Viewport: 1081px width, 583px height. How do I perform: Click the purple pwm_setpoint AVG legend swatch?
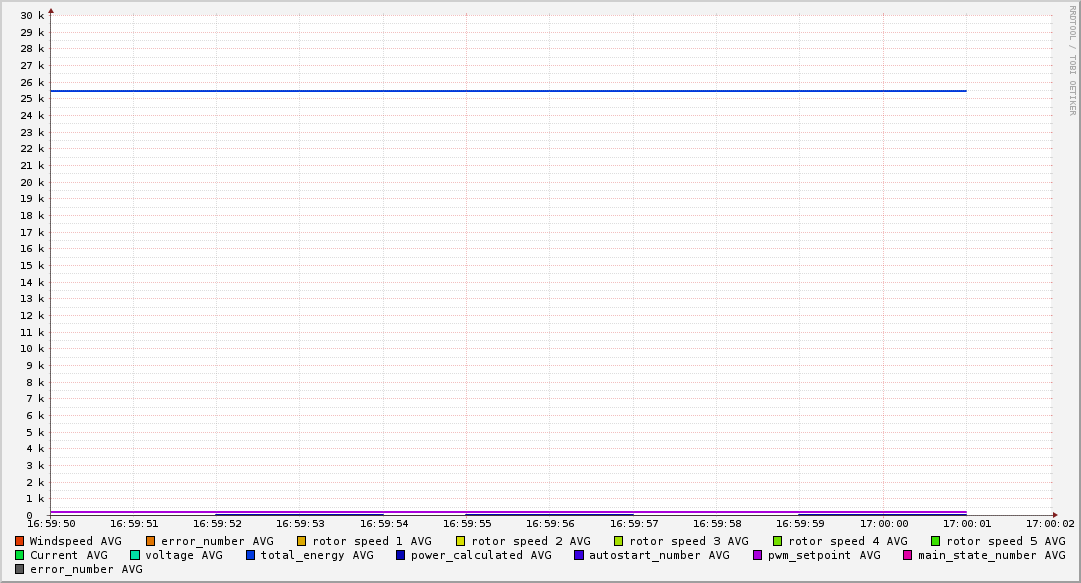coord(757,555)
